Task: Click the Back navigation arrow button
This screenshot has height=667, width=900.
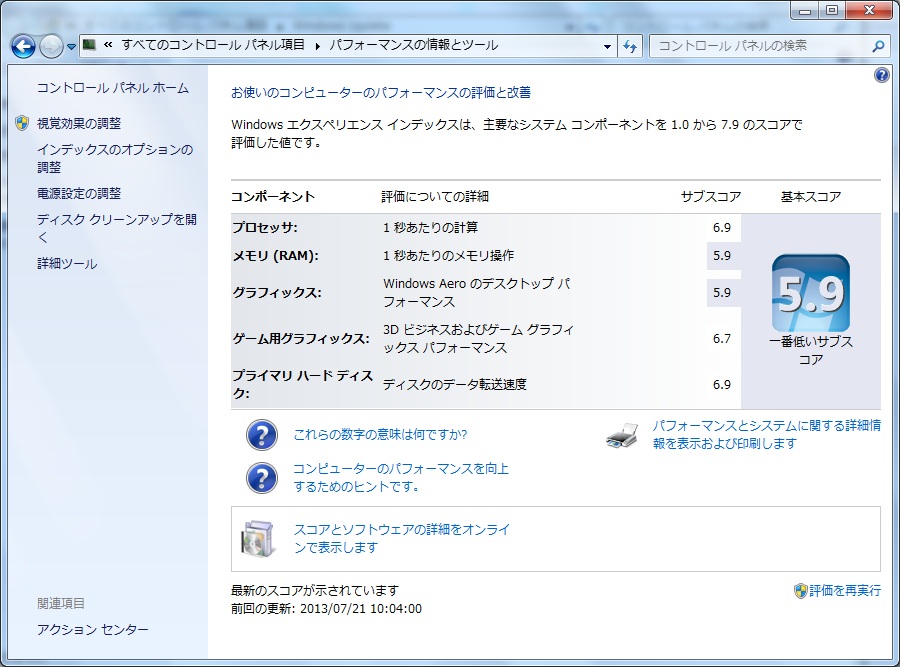Action: 24,46
